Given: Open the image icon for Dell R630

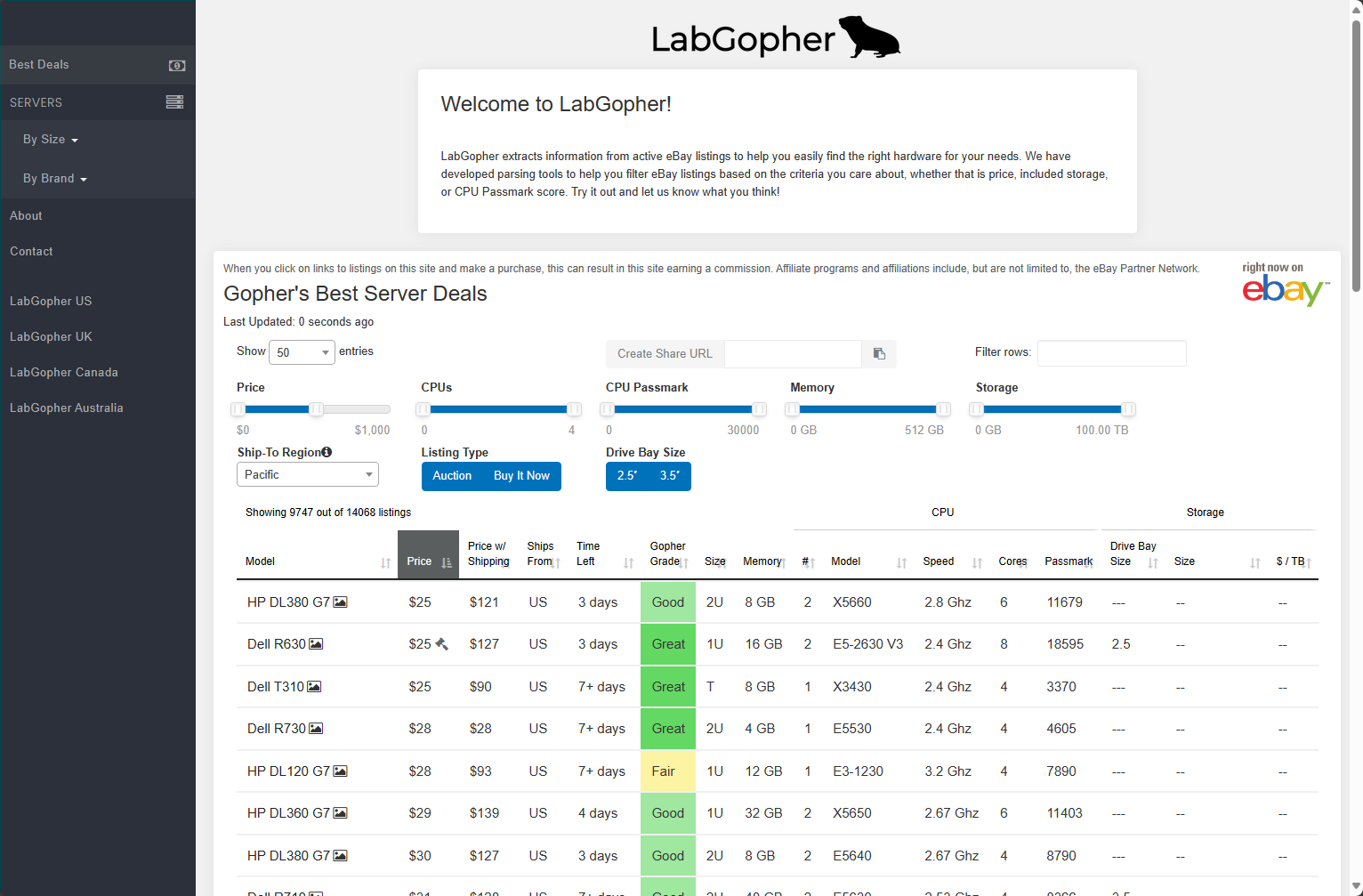Looking at the screenshot, I should tap(316, 644).
